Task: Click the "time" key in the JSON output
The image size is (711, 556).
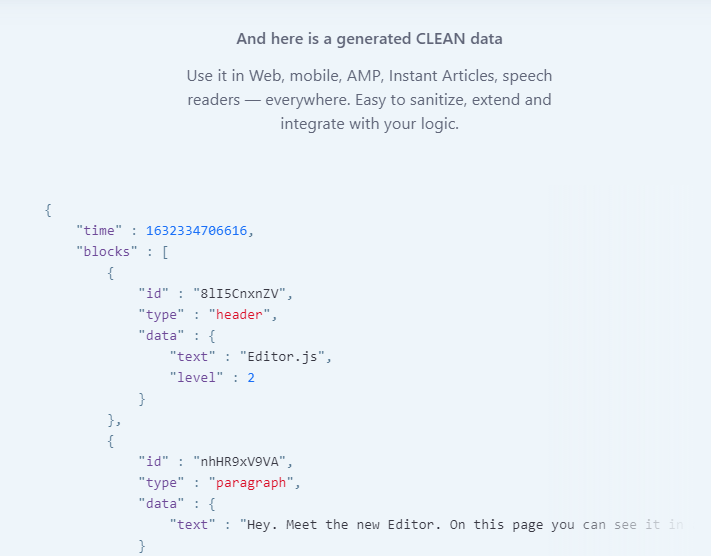Action: [x=100, y=231]
